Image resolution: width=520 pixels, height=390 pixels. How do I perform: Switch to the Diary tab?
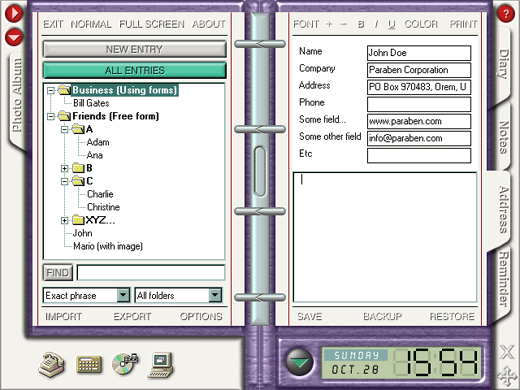tap(503, 64)
